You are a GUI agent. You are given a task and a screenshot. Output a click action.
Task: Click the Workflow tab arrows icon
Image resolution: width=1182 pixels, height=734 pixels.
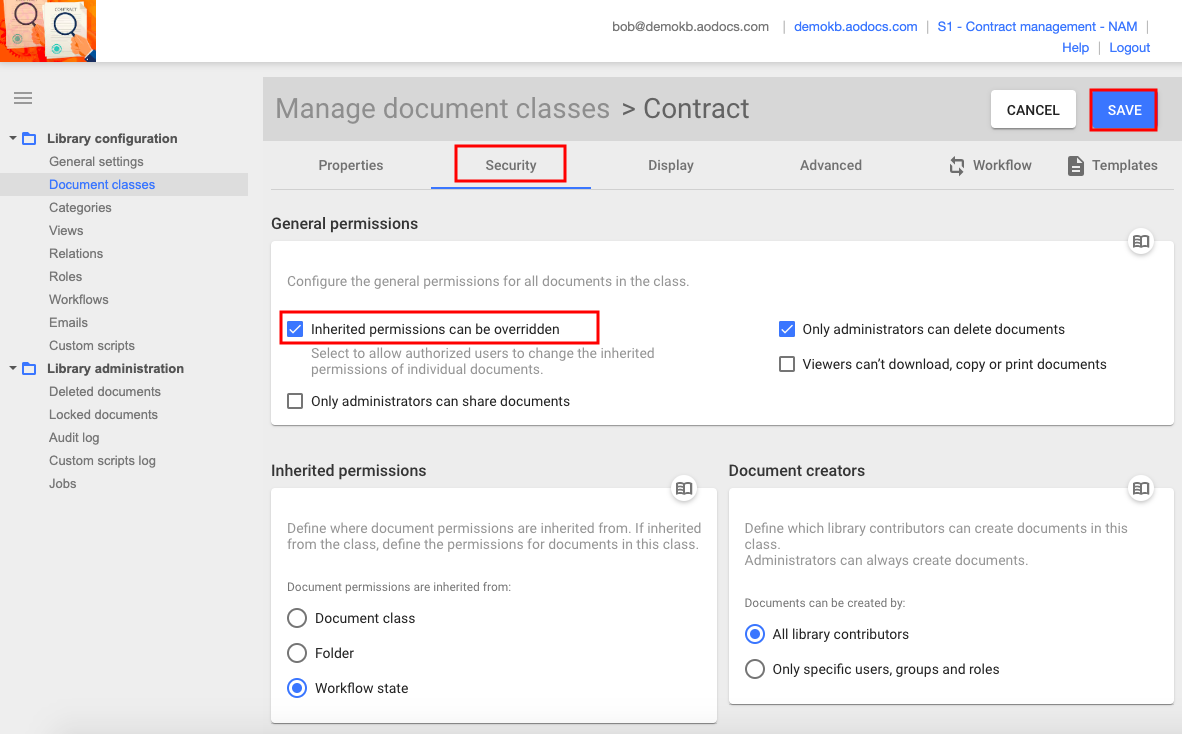point(957,166)
